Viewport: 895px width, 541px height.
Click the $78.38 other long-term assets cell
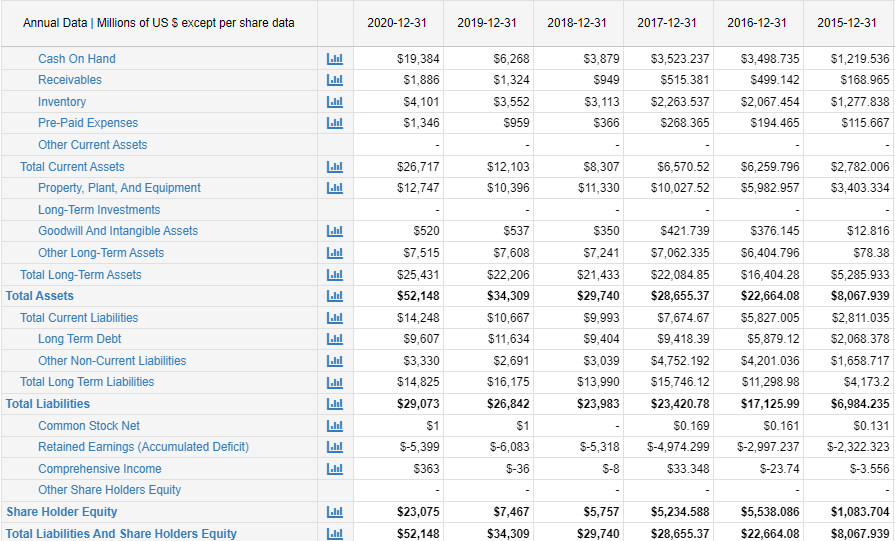pos(849,253)
